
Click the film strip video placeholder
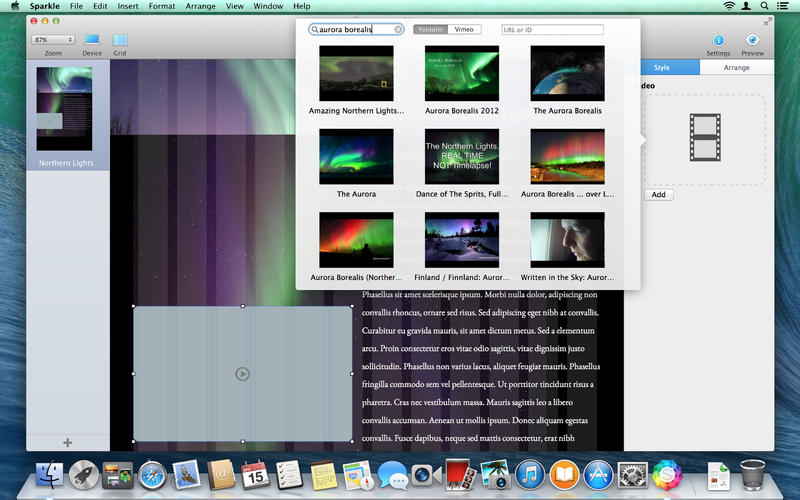[x=704, y=138]
